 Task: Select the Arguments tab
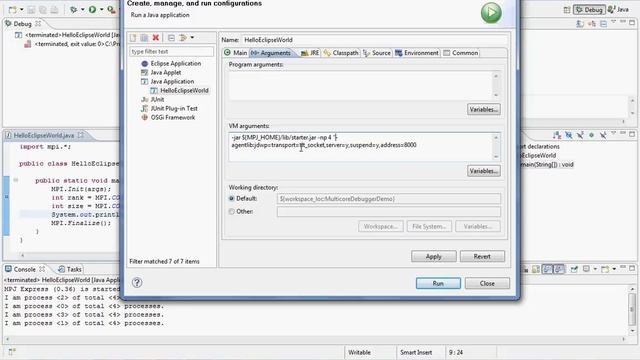pos(271,53)
